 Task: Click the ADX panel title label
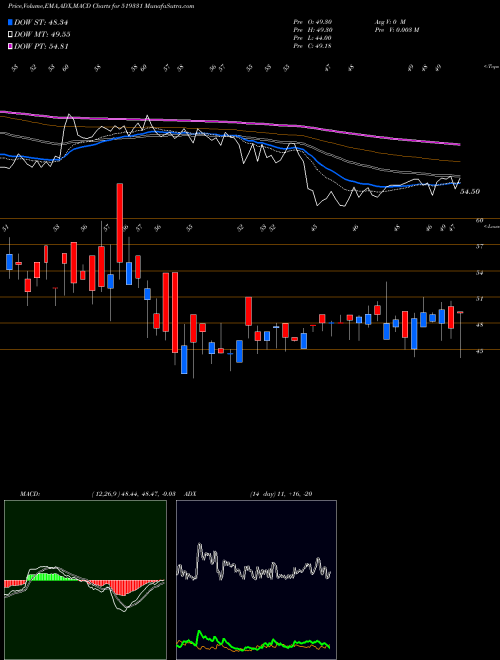190,494
